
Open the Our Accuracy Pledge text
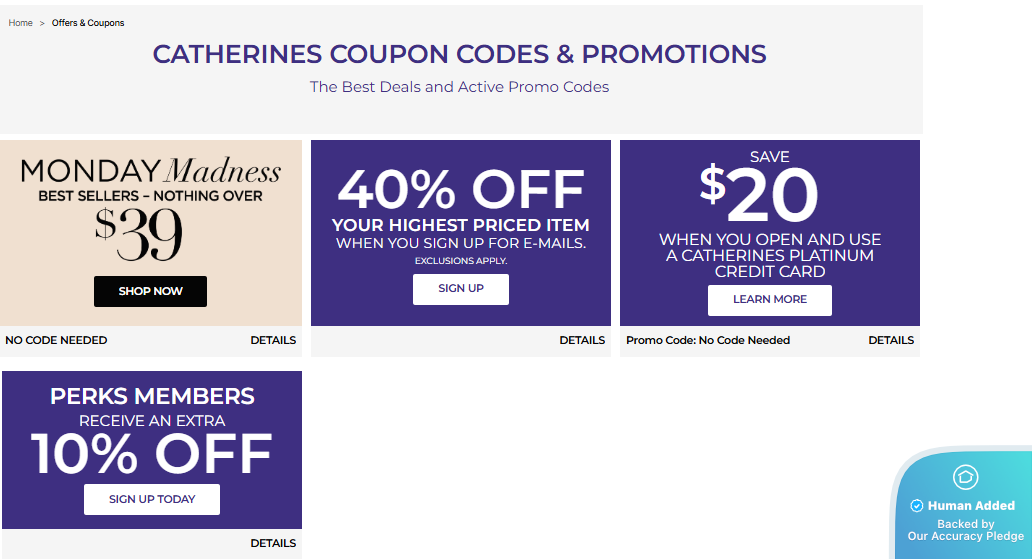click(965, 536)
